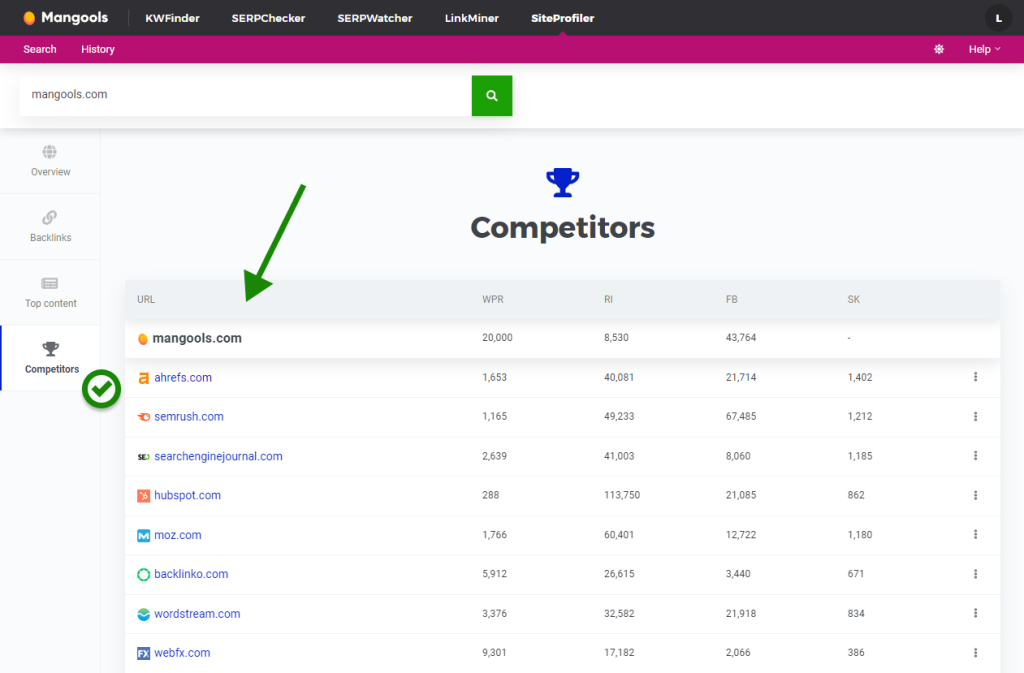
Task: Open the kebab menu for hubspot.com
Action: 975,495
